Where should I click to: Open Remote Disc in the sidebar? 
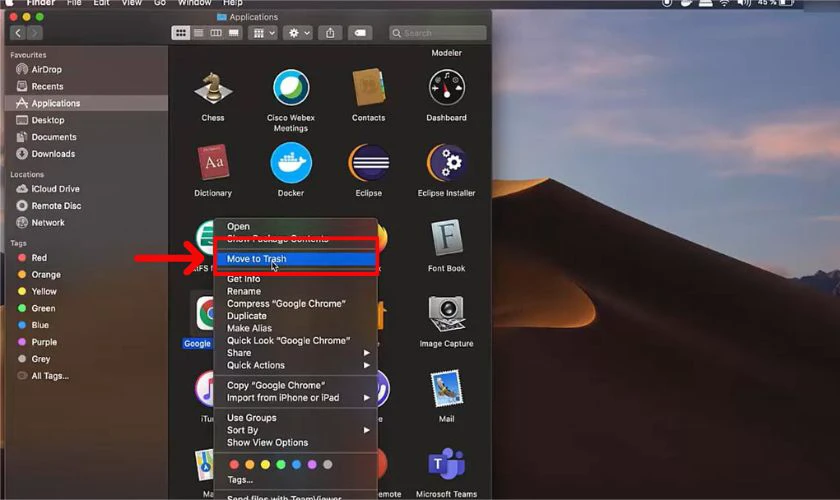[86, 206]
